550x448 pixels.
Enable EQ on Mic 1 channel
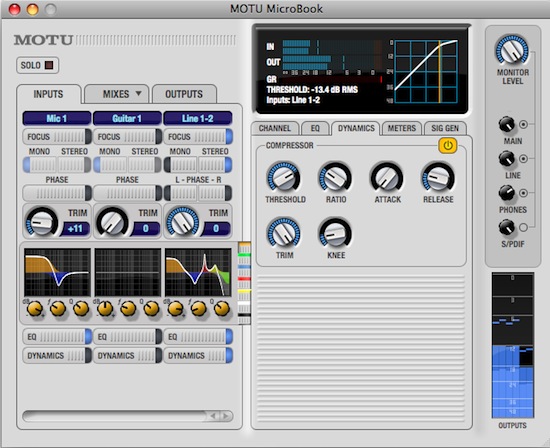pos(57,337)
